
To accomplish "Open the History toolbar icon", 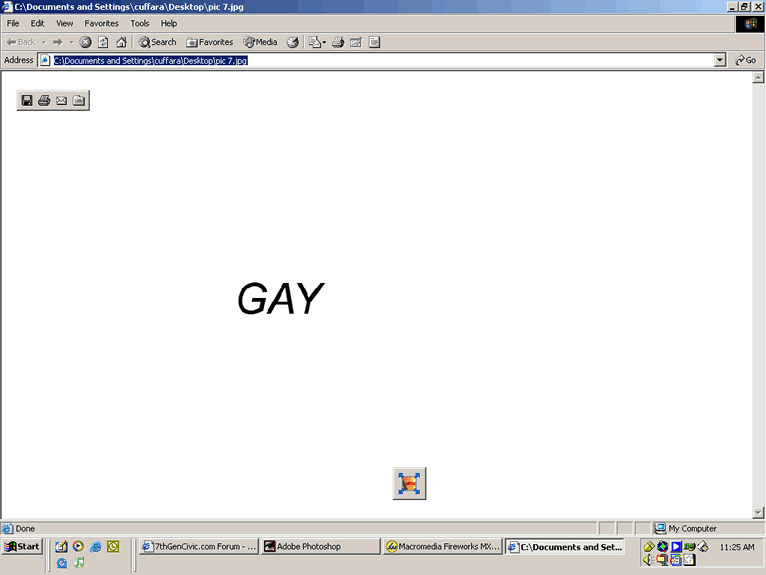I will pos(293,42).
